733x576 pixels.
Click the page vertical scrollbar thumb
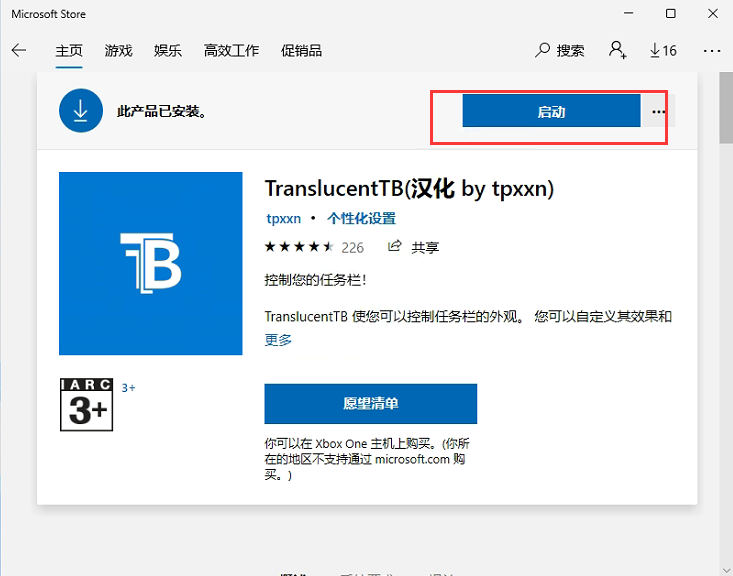point(726,108)
